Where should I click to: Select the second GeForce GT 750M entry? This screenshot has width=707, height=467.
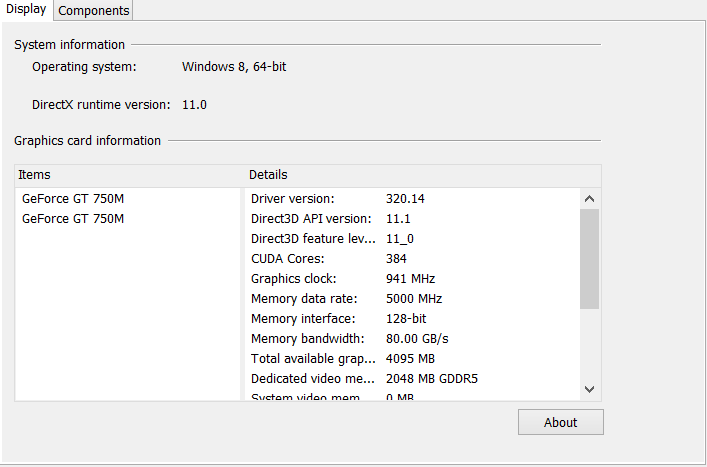[x=73, y=218]
